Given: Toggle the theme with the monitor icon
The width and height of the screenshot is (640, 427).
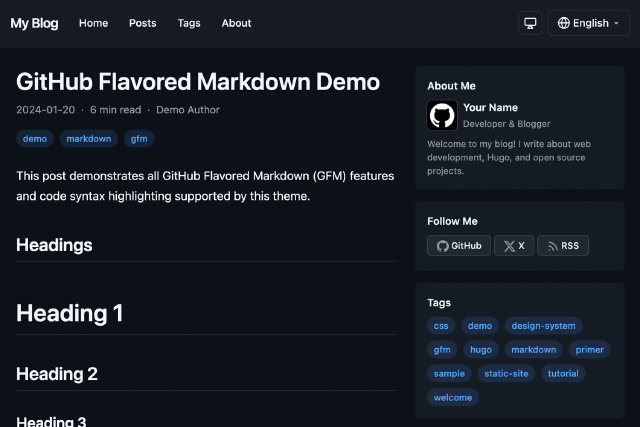Looking at the screenshot, I should coord(530,23).
